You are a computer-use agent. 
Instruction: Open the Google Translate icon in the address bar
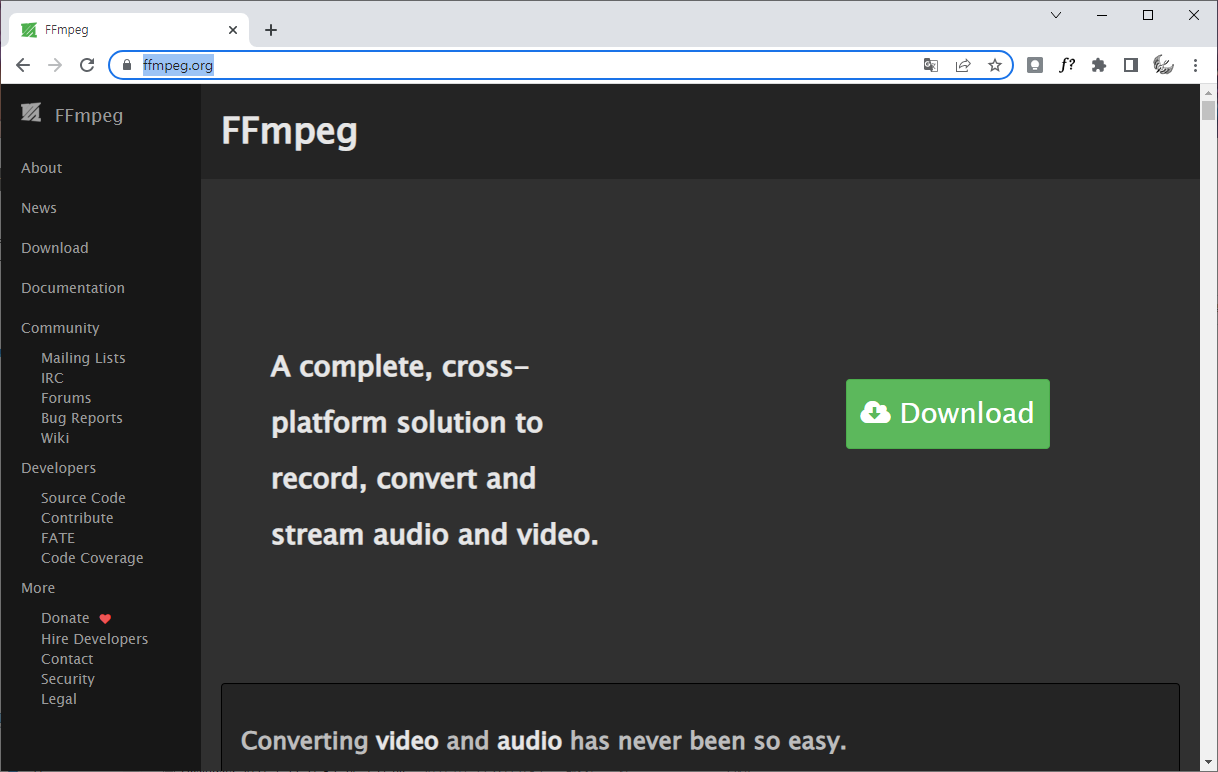coord(931,64)
